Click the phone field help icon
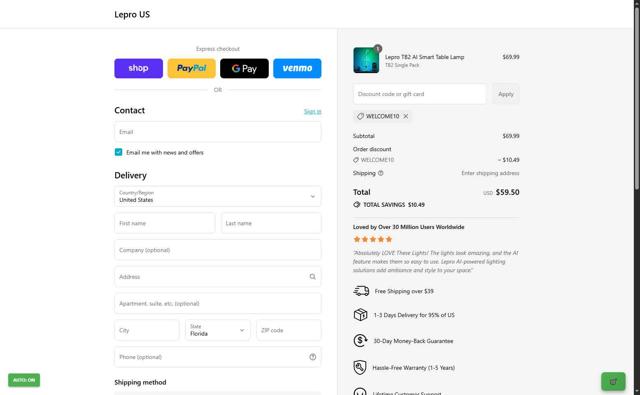 [x=313, y=357]
